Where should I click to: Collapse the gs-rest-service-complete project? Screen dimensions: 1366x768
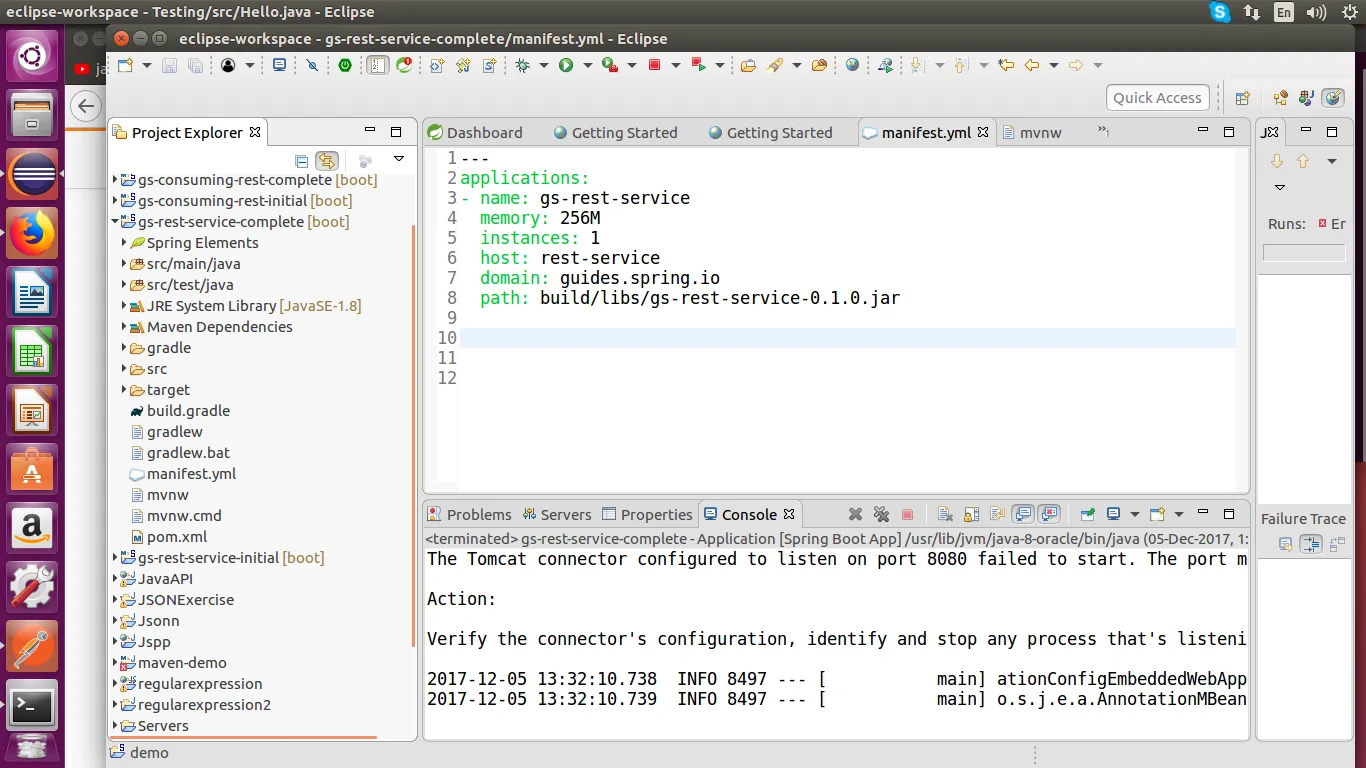pyautogui.click(x=114, y=222)
